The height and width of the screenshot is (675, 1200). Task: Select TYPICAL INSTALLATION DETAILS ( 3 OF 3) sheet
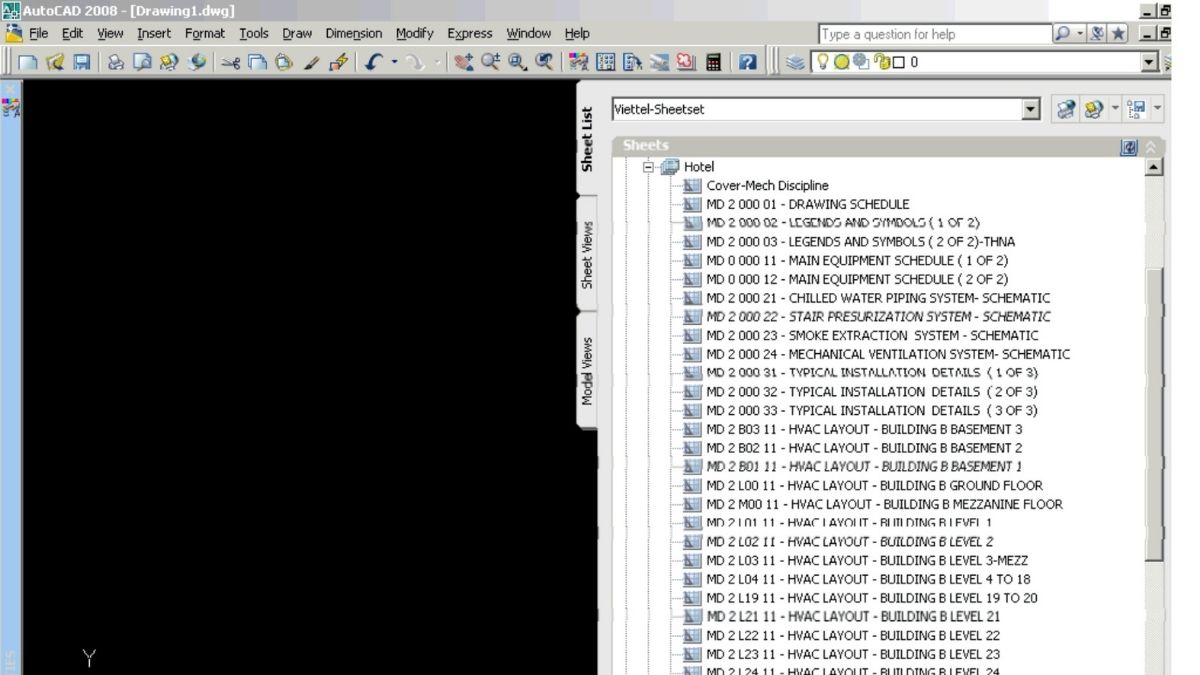pos(872,411)
